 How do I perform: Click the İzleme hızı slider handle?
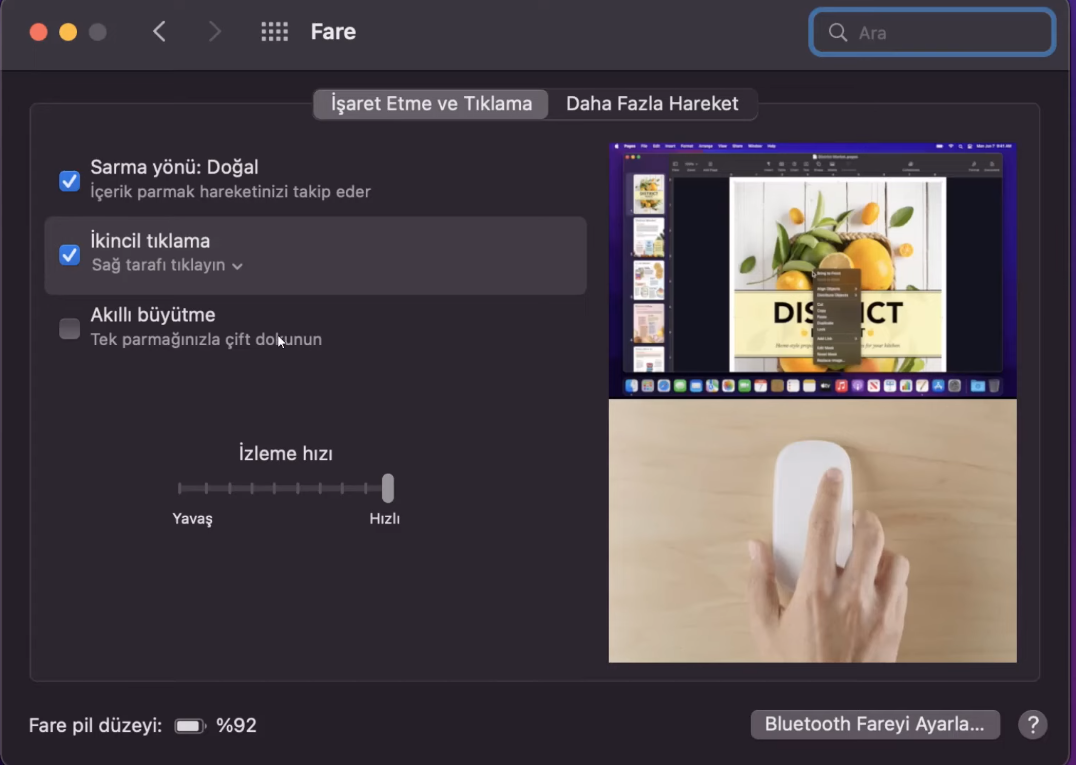387,489
